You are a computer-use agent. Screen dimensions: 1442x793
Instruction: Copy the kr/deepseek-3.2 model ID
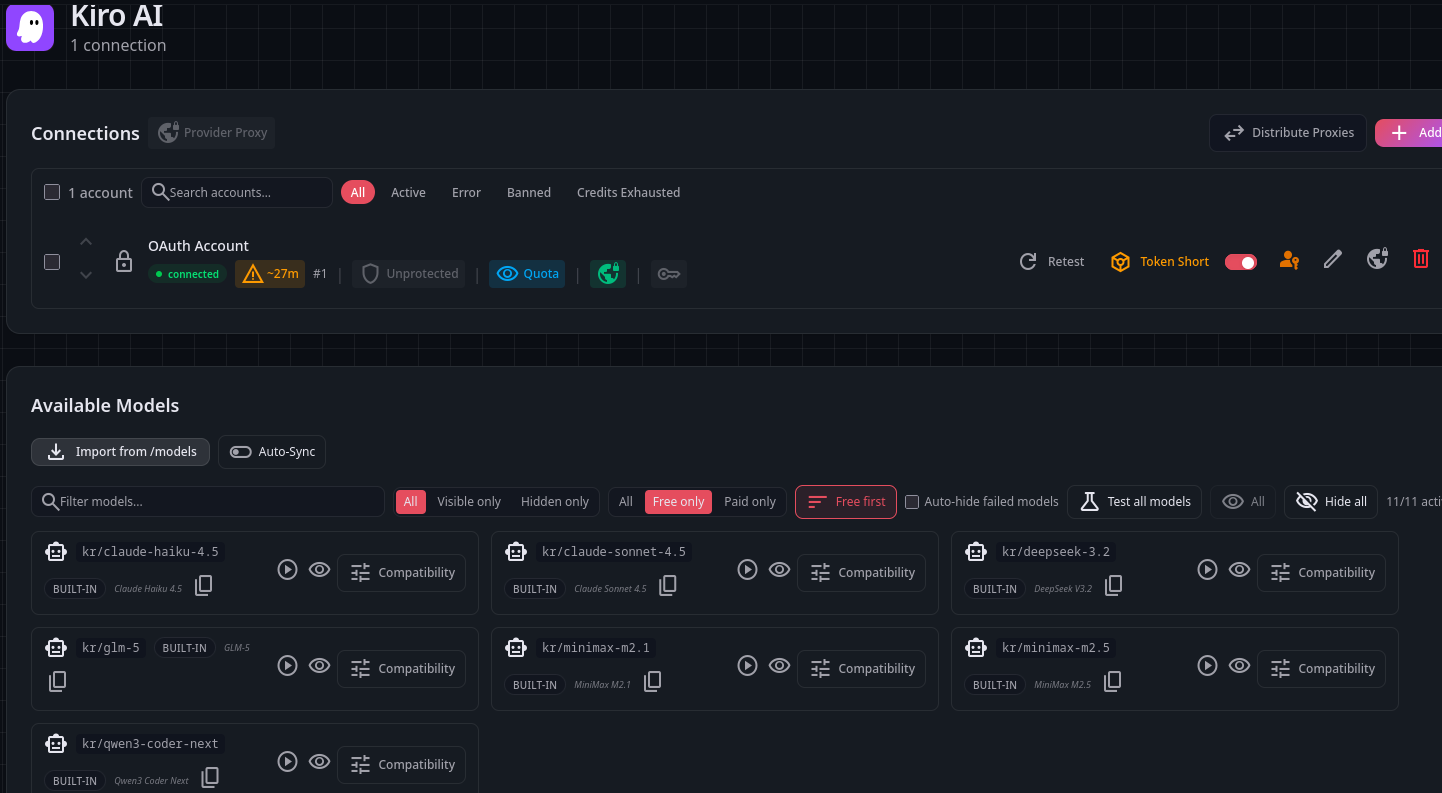pyautogui.click(x=1113, y=585)
